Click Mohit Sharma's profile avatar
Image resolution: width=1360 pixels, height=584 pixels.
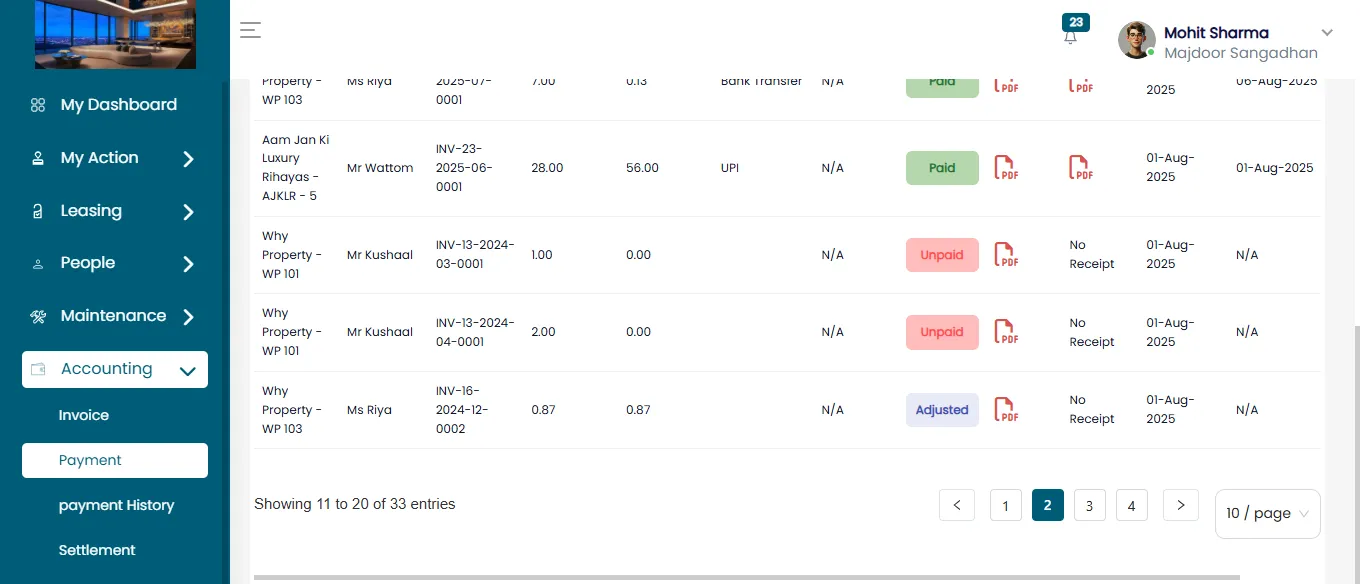click(x=1137, y=40)
